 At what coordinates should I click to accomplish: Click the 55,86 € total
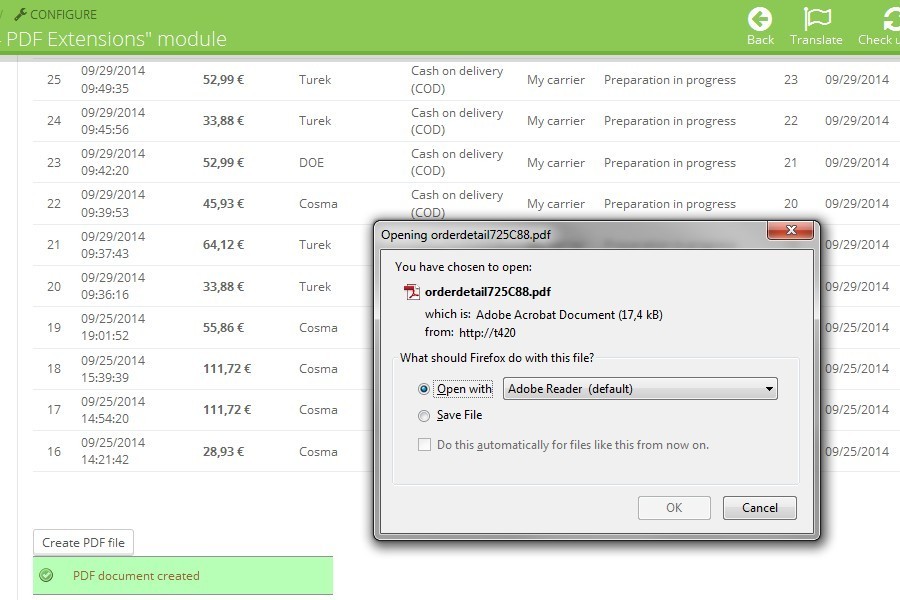tap(223, 327)
